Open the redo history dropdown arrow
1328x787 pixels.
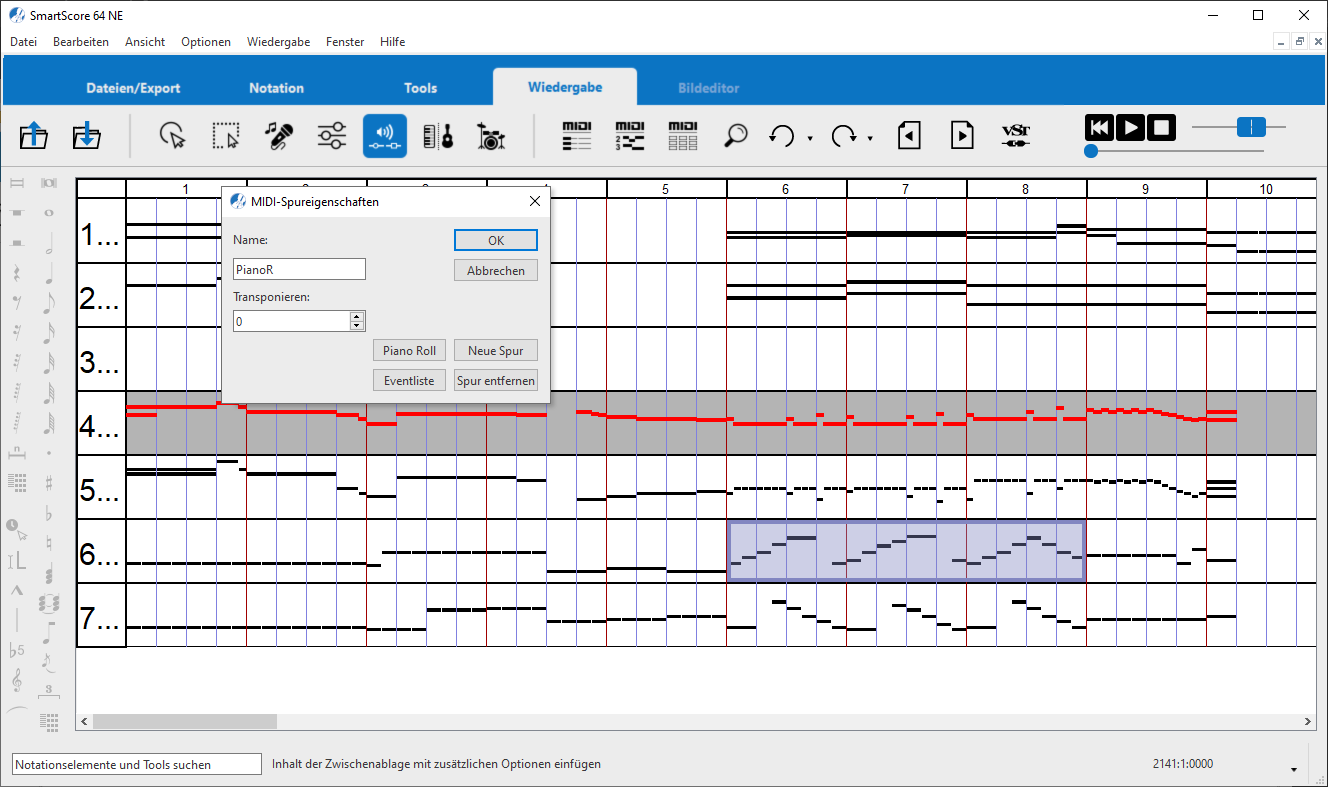pyautogui.click(x=870, y=139)
